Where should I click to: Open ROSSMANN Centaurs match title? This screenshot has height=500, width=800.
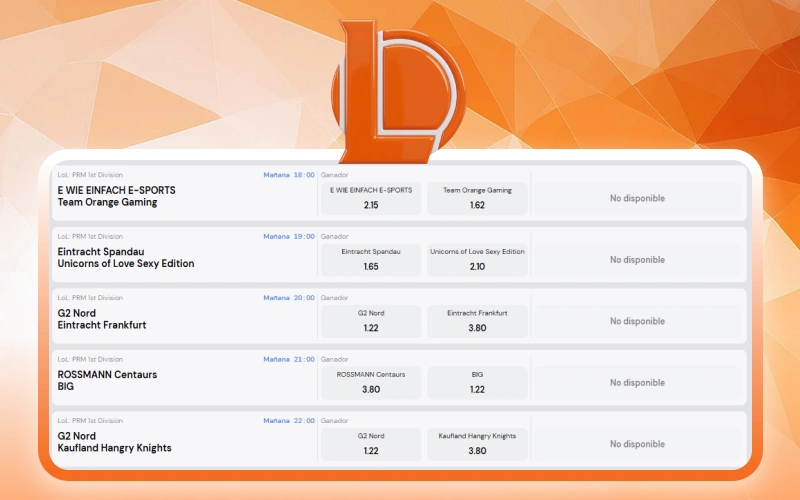107,374
